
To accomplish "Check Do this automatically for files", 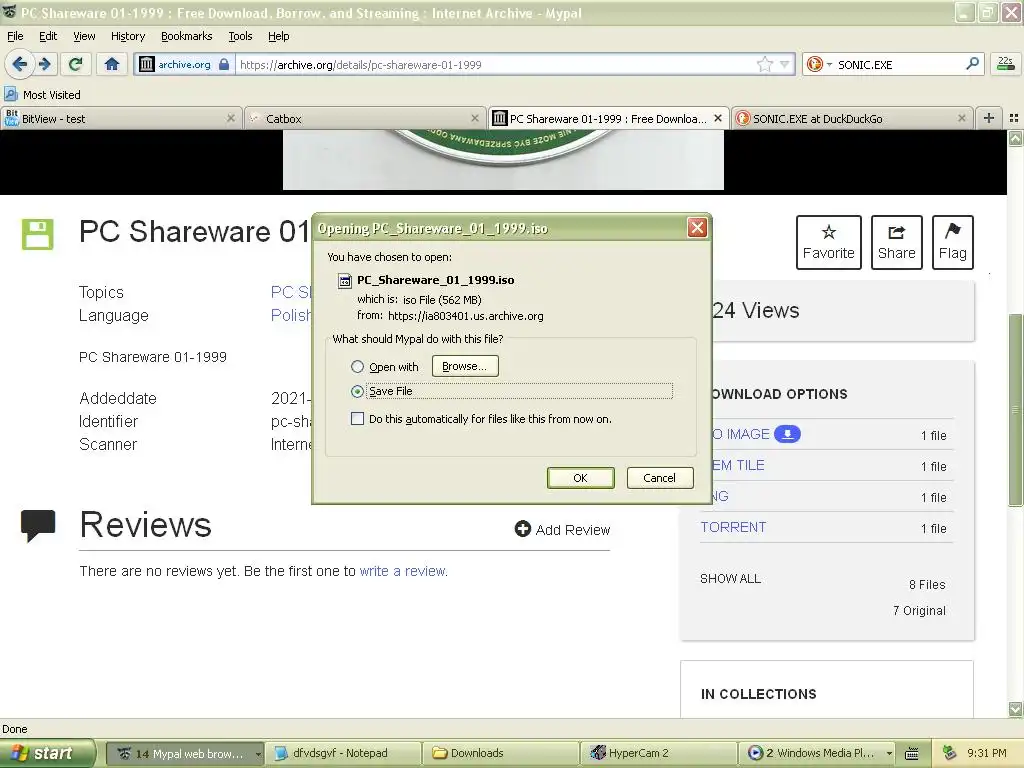I will coord(357,419).
